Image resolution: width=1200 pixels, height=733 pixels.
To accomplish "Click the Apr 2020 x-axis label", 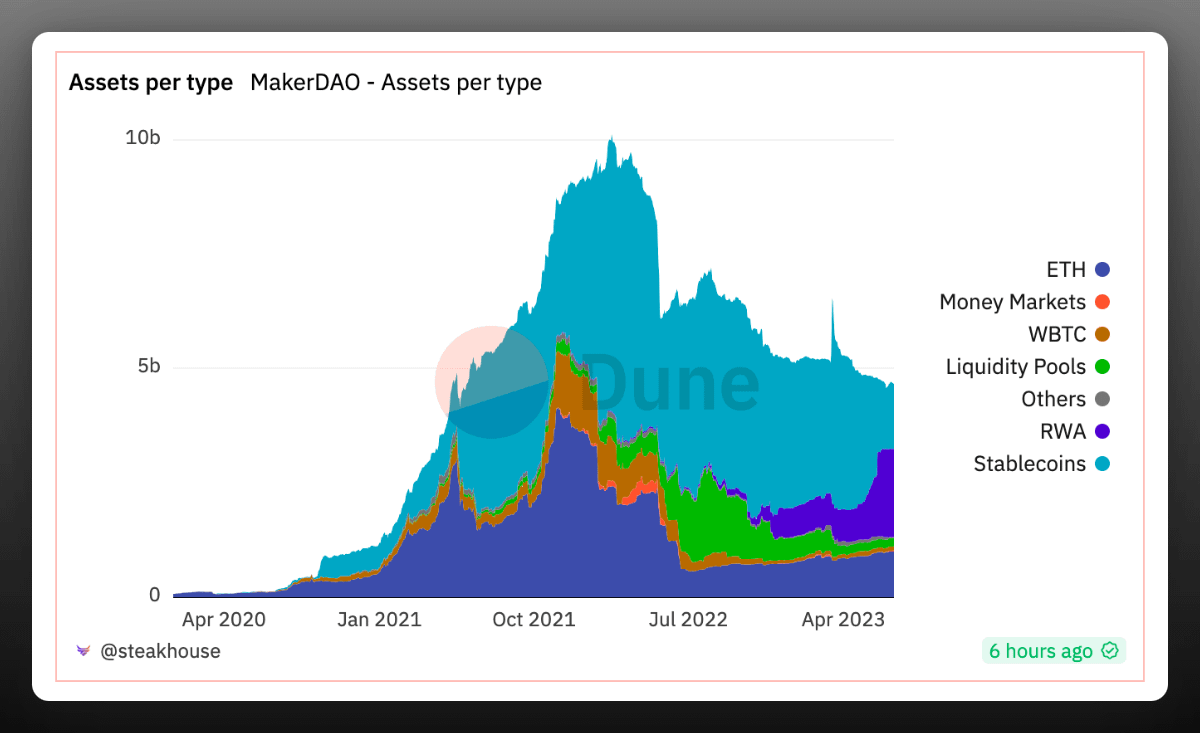I will click(x=223, y=620).
